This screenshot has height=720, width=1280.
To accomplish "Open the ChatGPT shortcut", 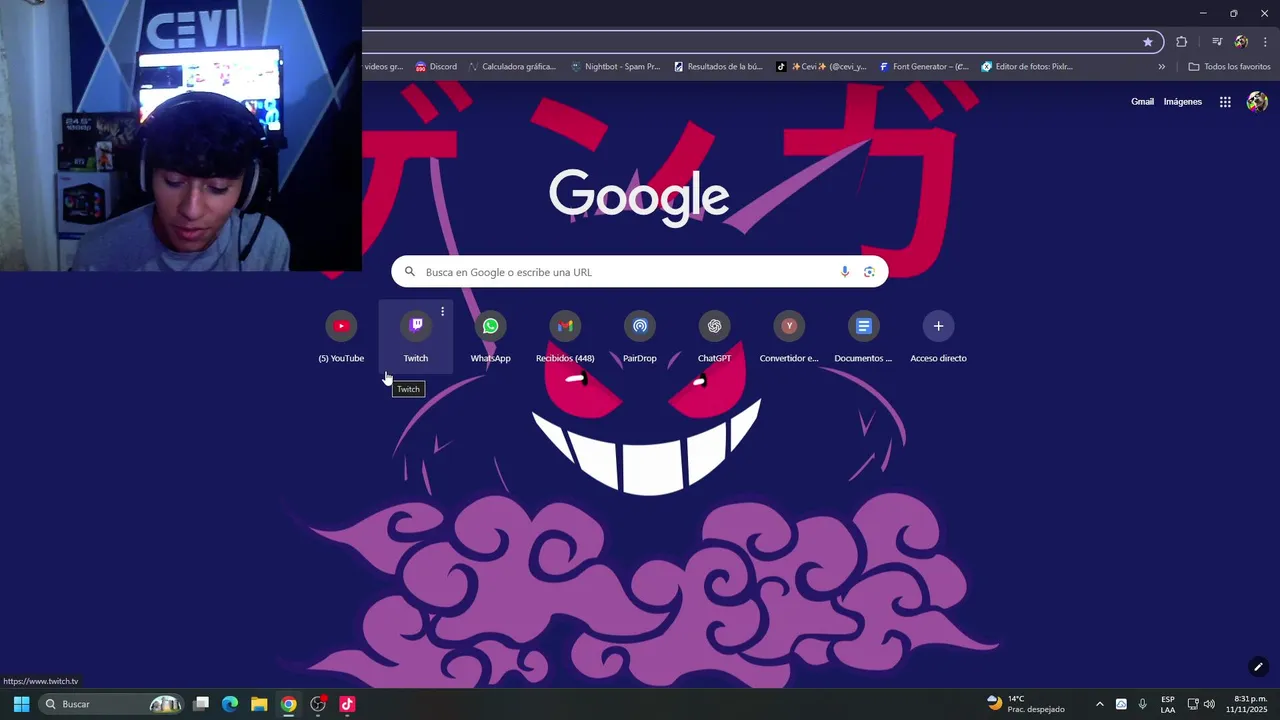I will [x=714, y=337].
